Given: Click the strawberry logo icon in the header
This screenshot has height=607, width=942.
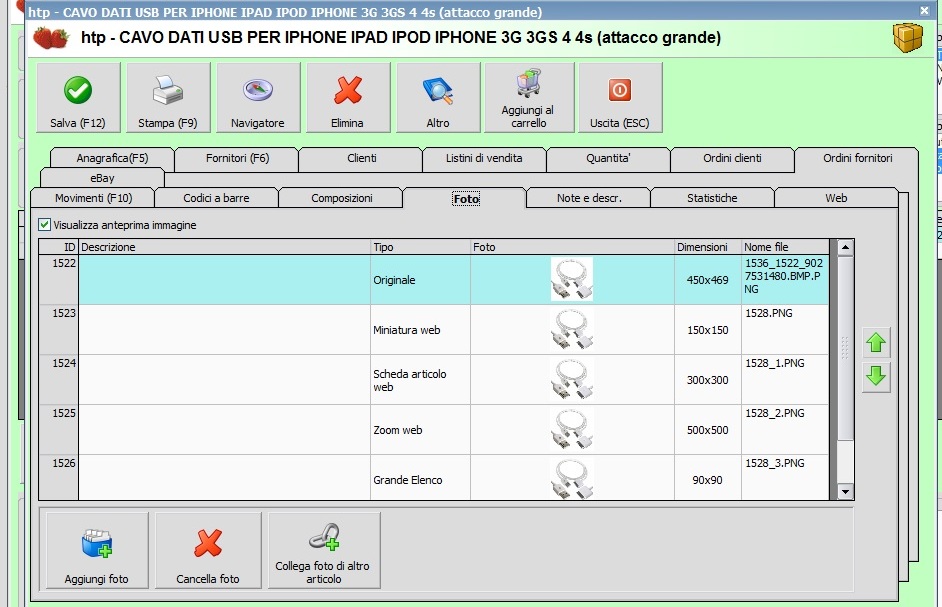Looking at the screenshot, I should (50, 38).
